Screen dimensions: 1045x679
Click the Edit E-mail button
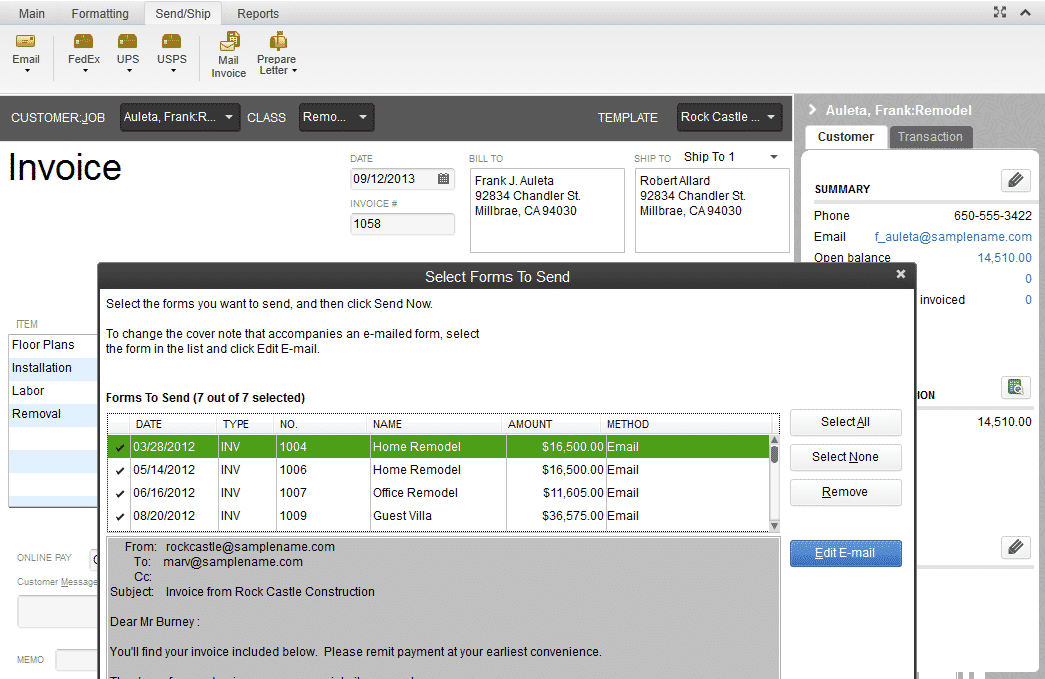click(845, 553)
